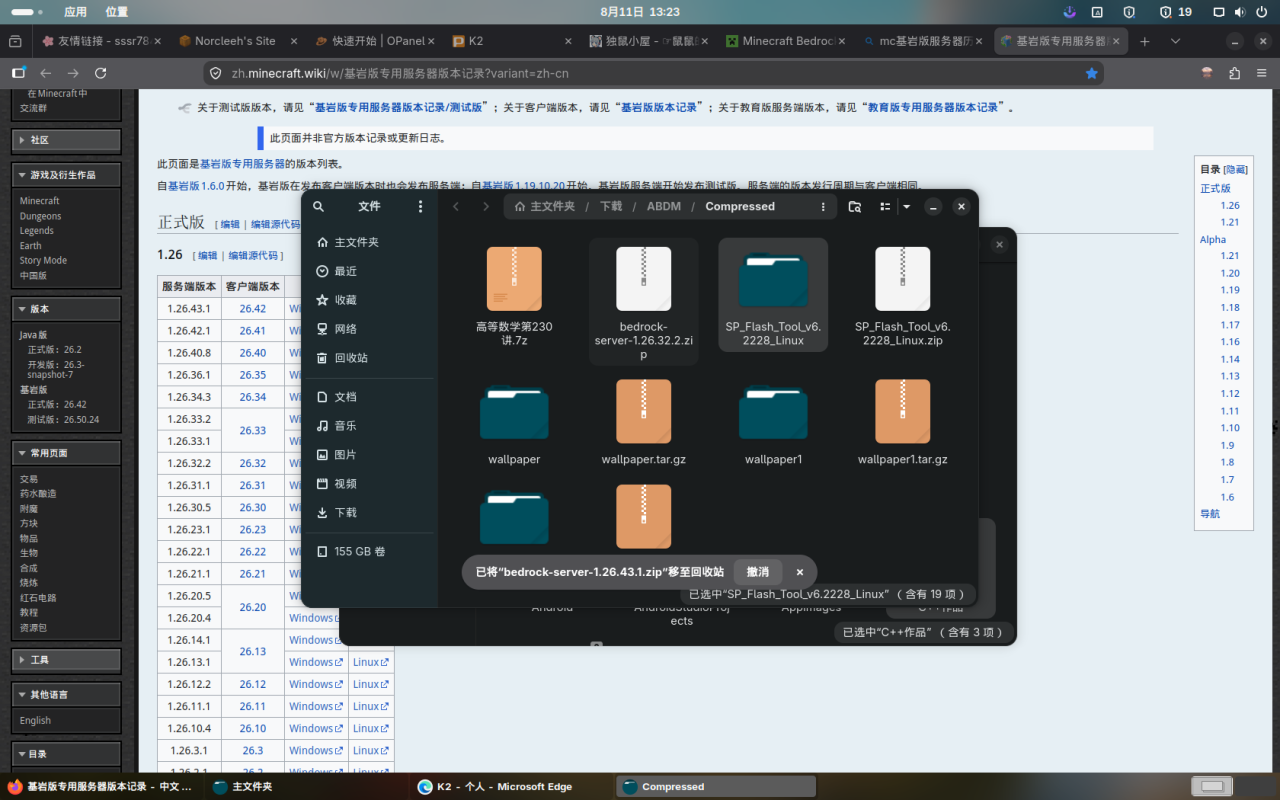Click ABDM in Files path bar

[x=664, y=207]
